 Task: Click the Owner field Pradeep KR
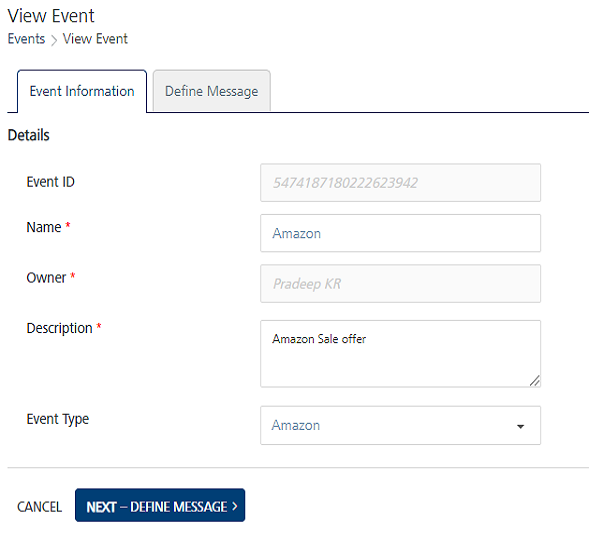click(x=400, y=284)
